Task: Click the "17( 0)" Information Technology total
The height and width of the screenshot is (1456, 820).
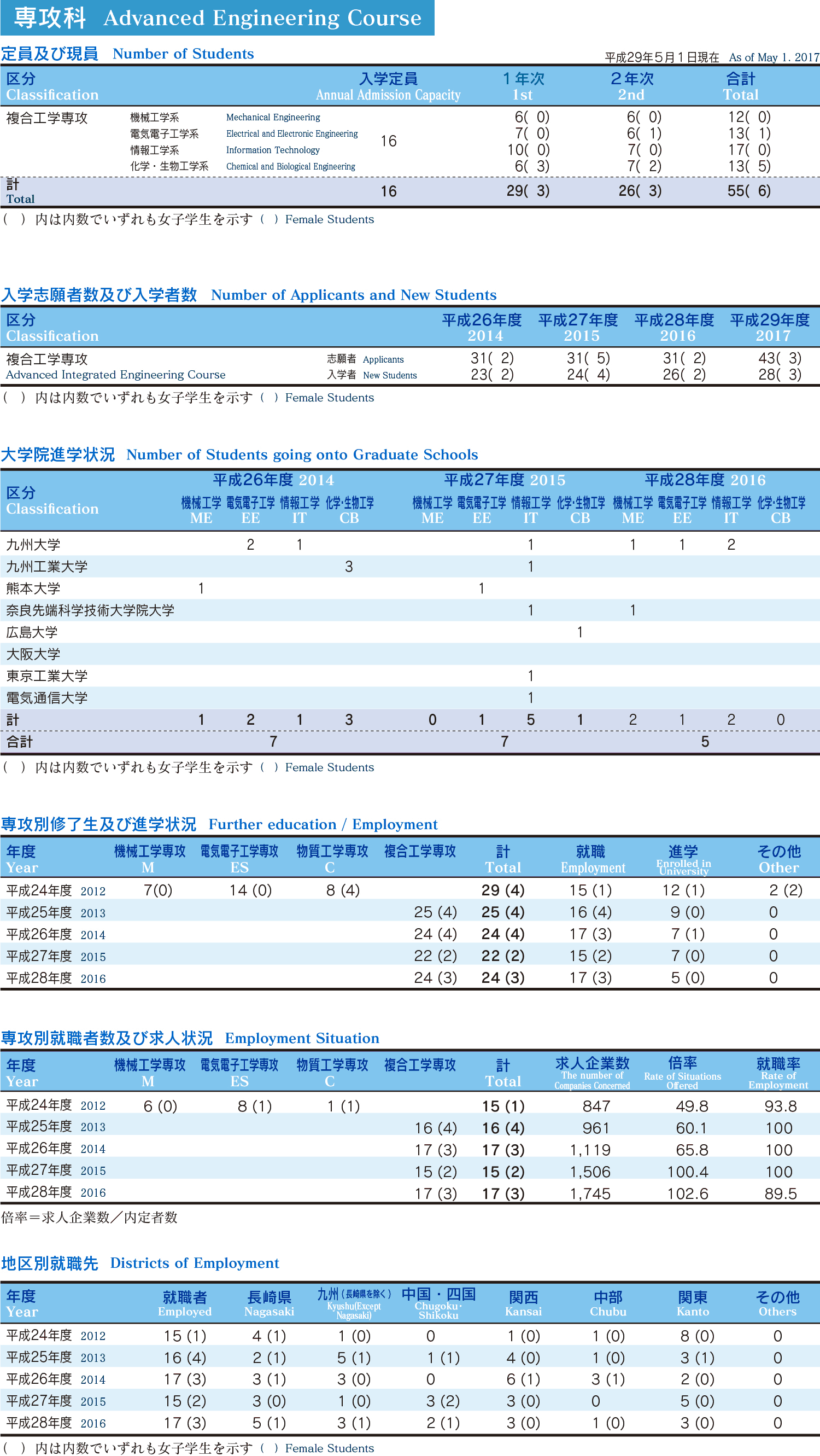Action: tap(749, 150)
